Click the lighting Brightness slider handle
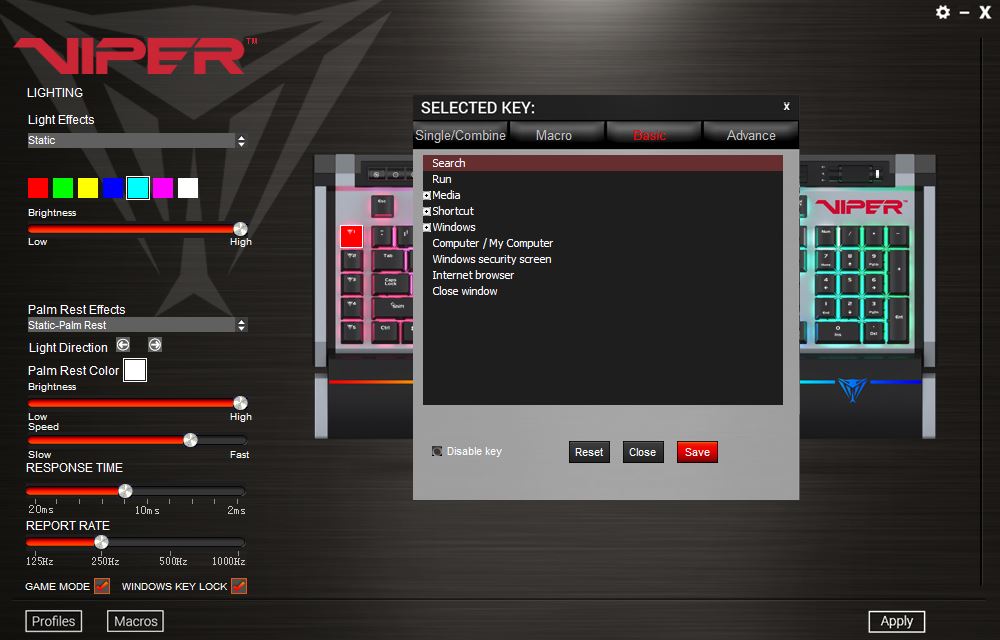The image size is (1000, 640). tap(240, 229)
